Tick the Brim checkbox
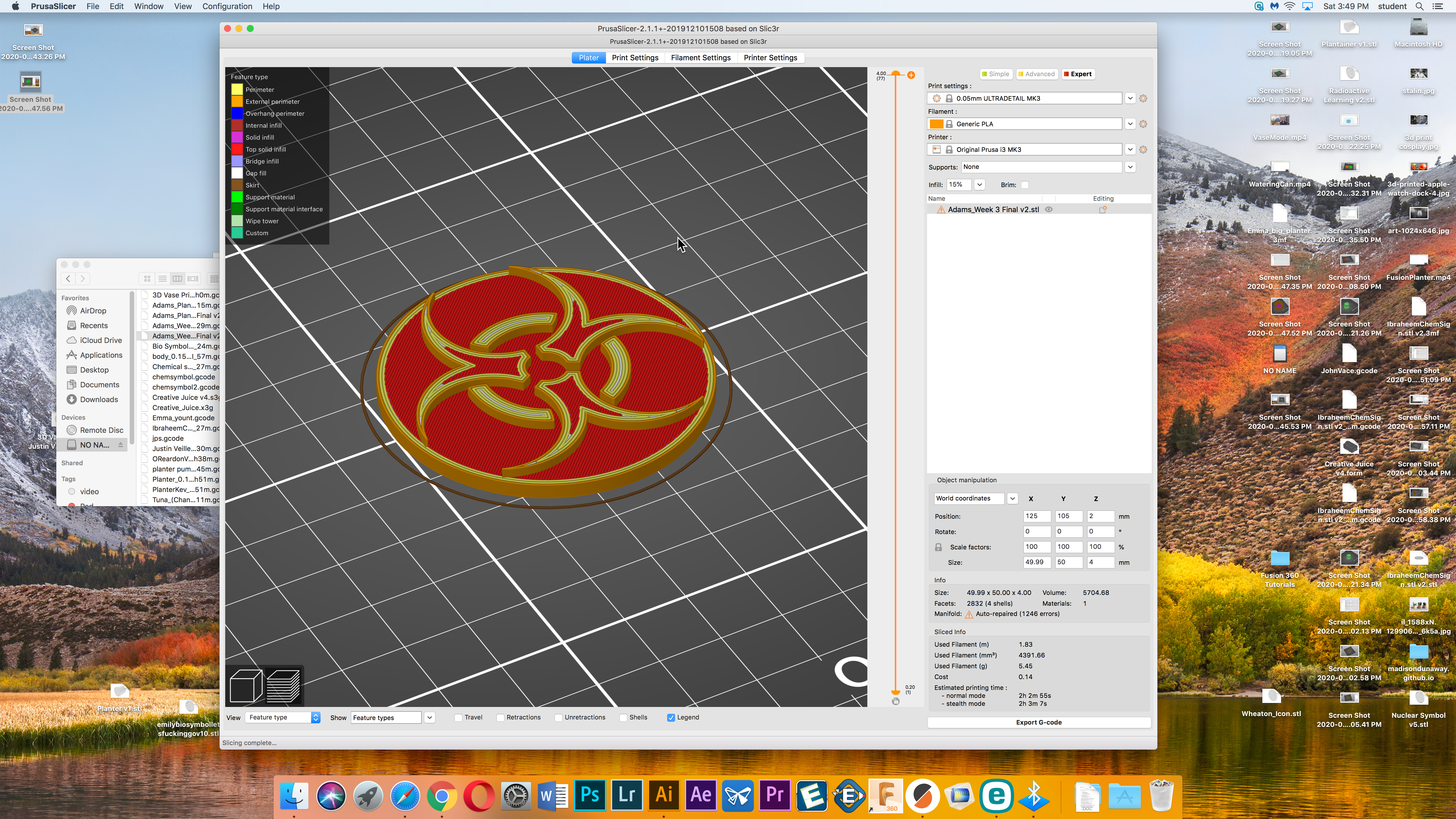 [1025, 185]
